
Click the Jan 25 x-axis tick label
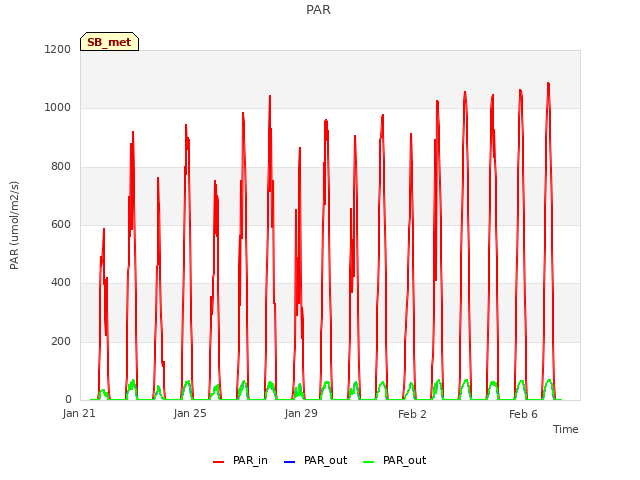point(190,414)
